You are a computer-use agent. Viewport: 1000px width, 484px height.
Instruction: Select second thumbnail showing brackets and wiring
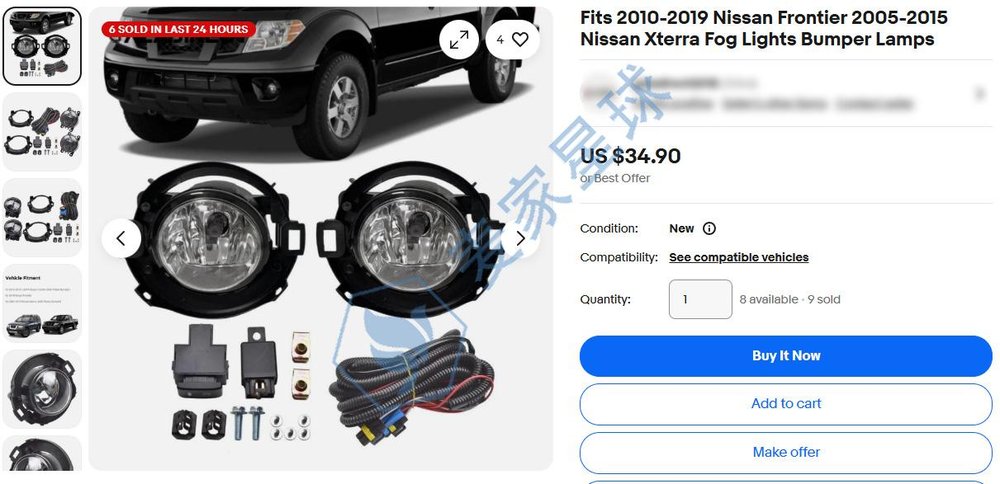pos(42,132)
